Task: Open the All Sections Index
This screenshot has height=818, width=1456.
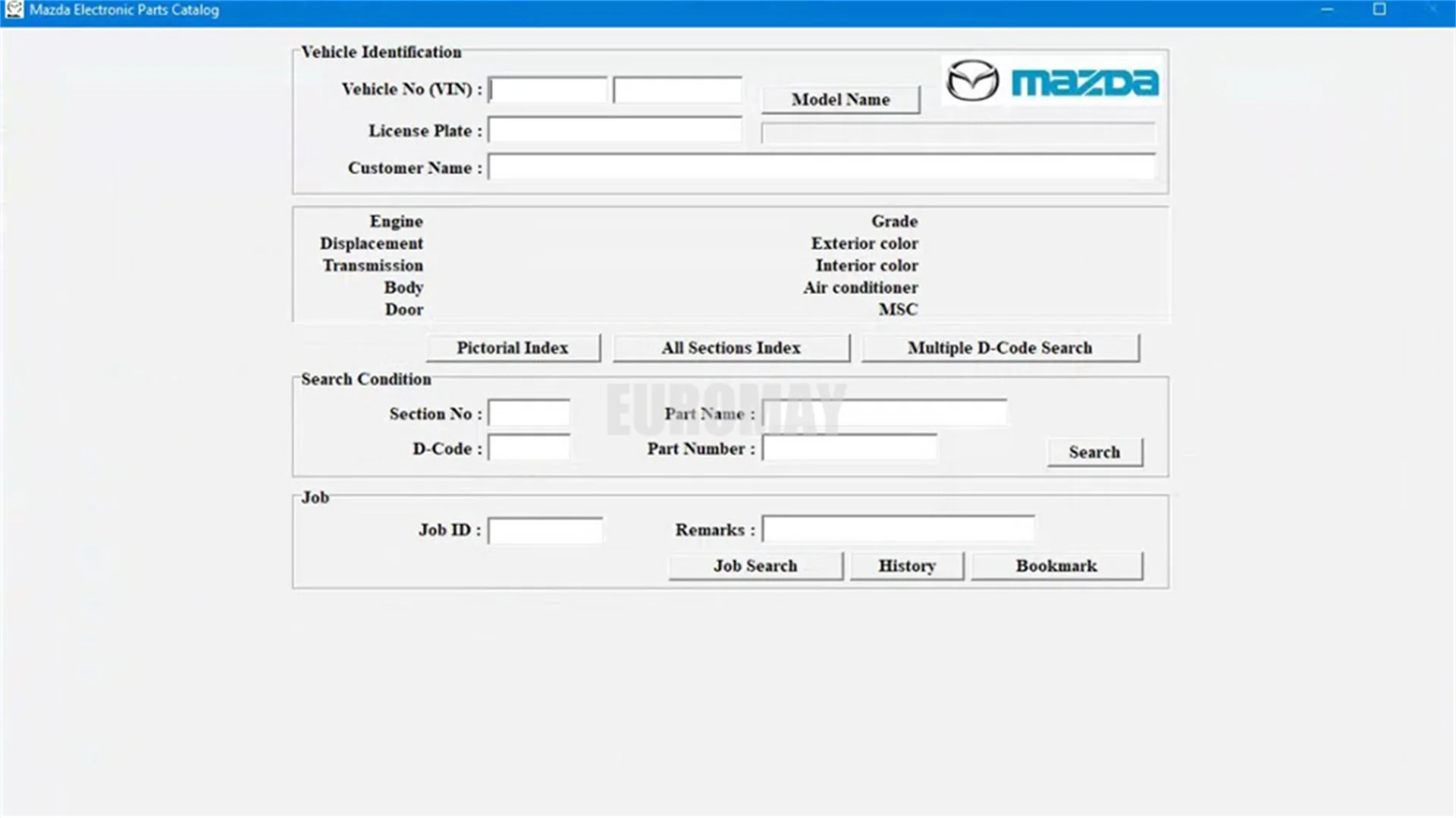Action: (x=730, y=347)
